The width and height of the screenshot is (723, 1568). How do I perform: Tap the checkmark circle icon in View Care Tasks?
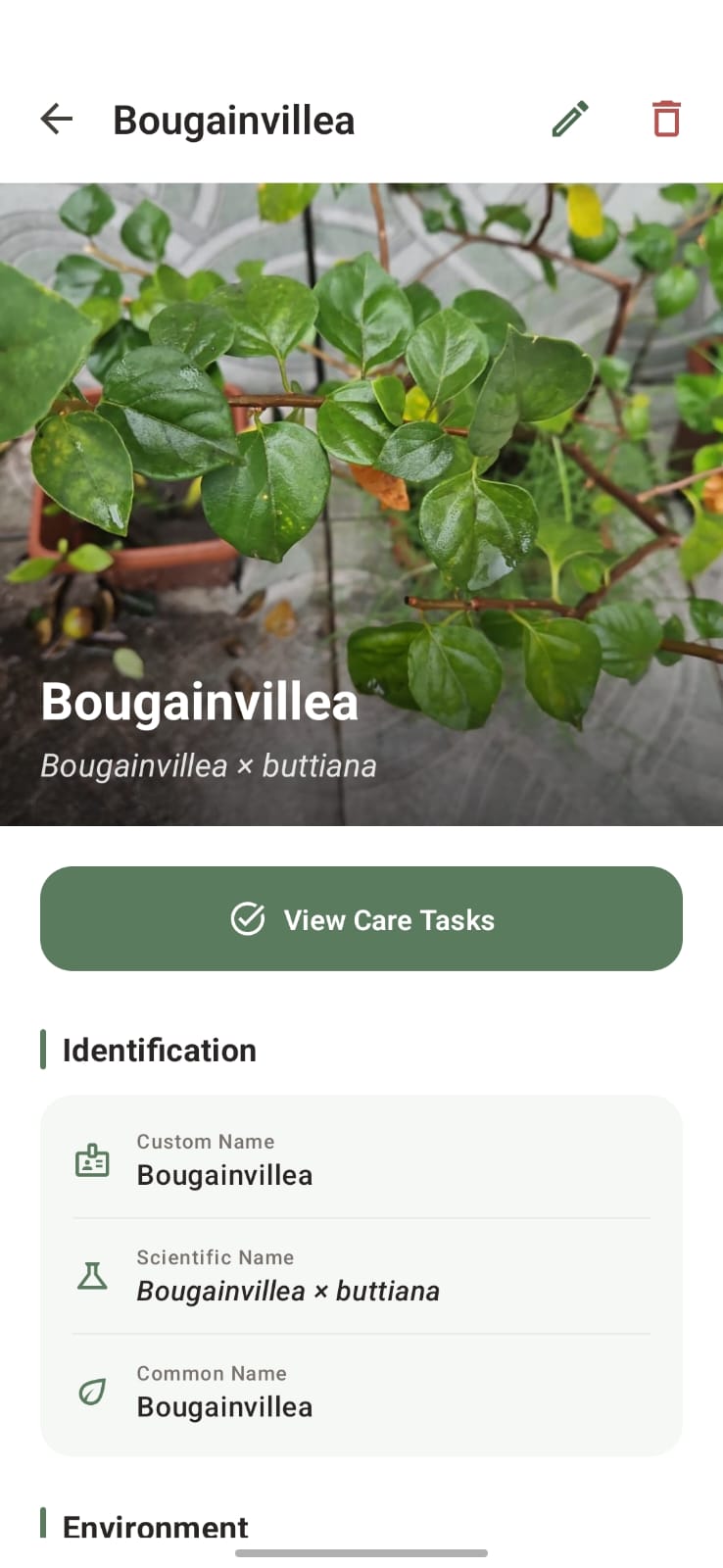248,919
